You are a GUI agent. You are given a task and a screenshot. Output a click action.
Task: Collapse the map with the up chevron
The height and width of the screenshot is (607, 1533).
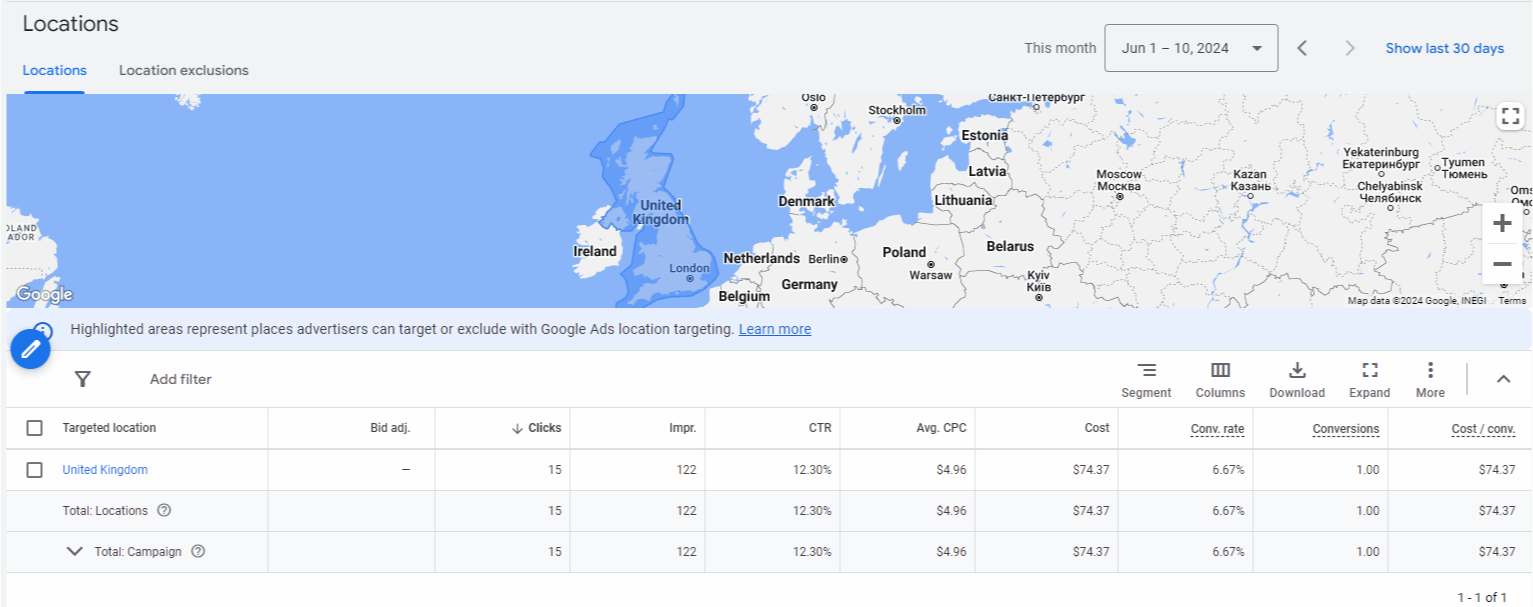point(1503,379)
